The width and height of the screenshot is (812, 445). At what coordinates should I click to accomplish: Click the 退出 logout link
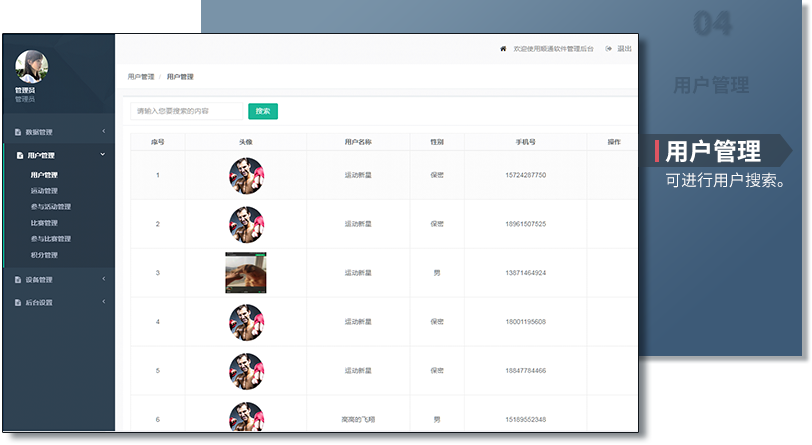click(x=624, y=48)
